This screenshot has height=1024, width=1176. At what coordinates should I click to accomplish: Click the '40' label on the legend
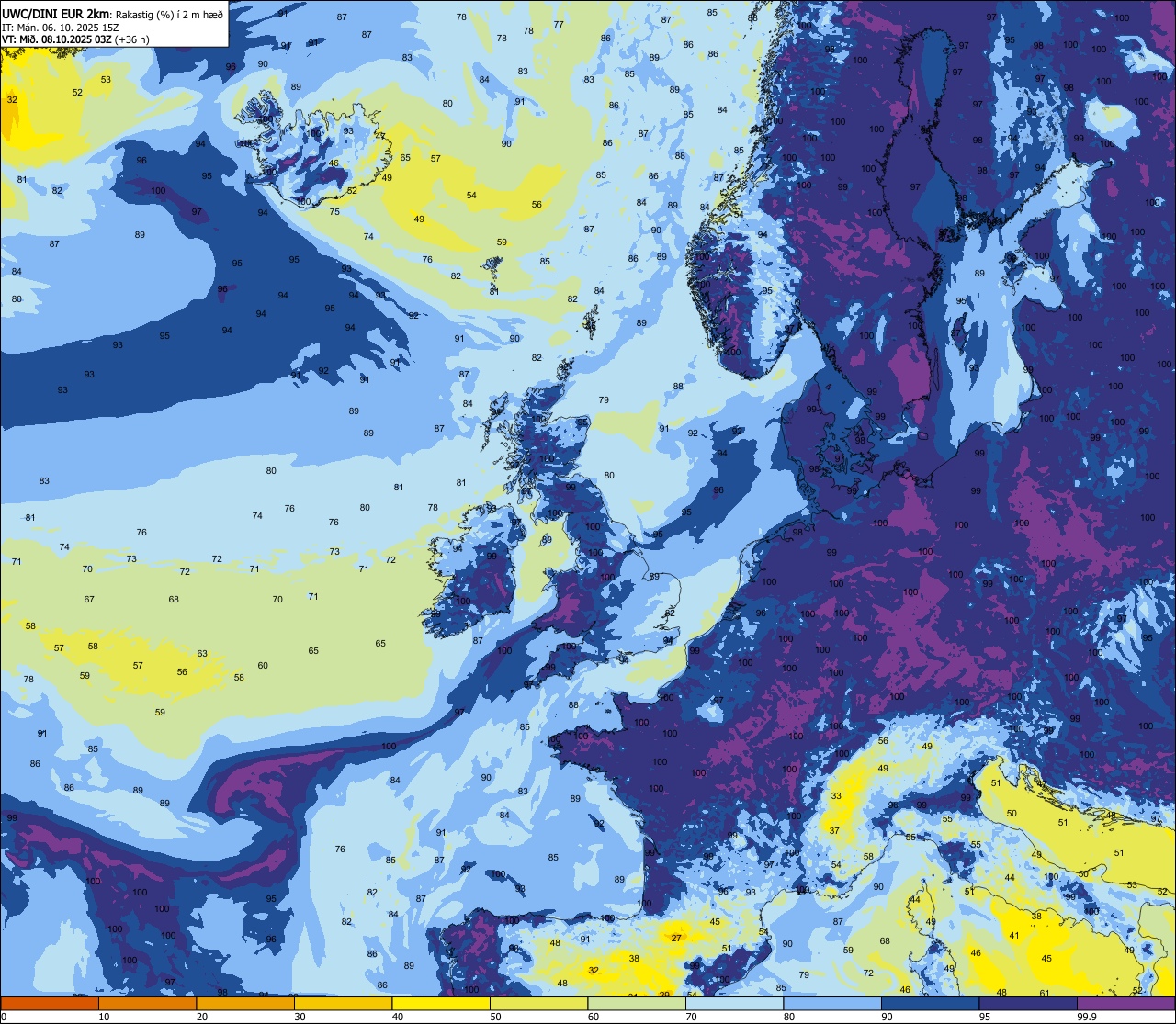(398, 1017)
